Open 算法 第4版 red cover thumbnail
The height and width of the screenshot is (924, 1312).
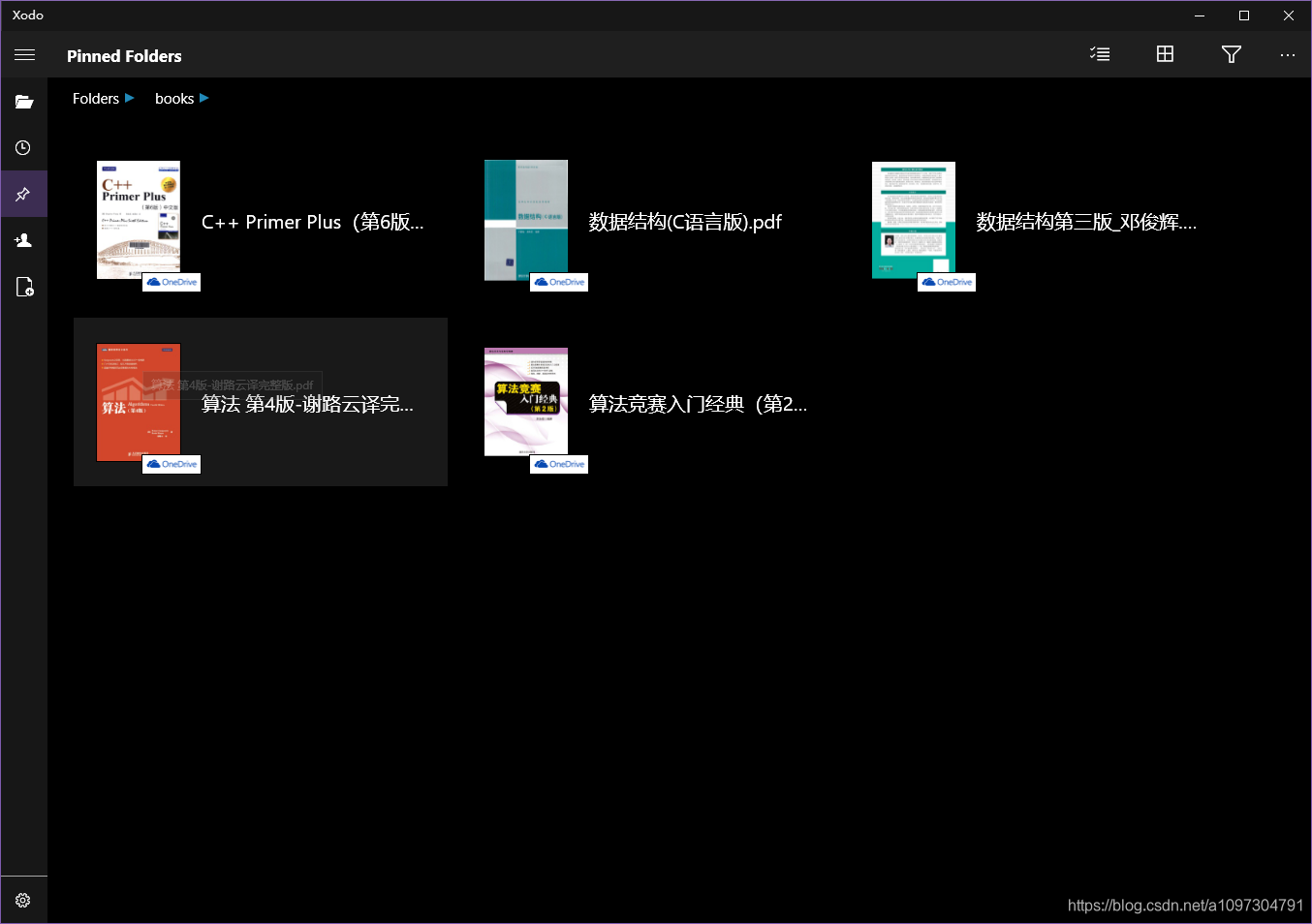pyautogui.click(x=139, y=402)
